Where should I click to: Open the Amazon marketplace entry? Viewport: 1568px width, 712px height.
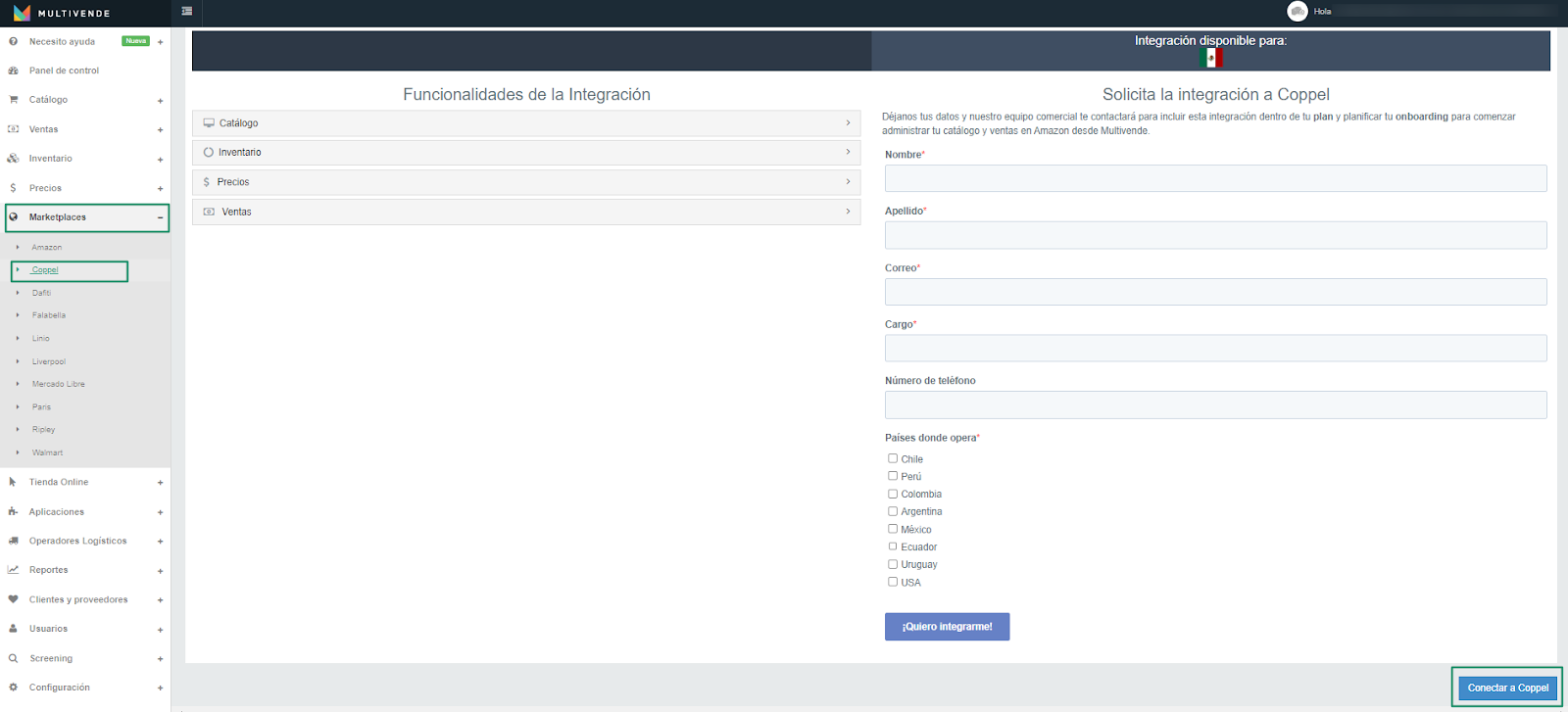(46, 248)
